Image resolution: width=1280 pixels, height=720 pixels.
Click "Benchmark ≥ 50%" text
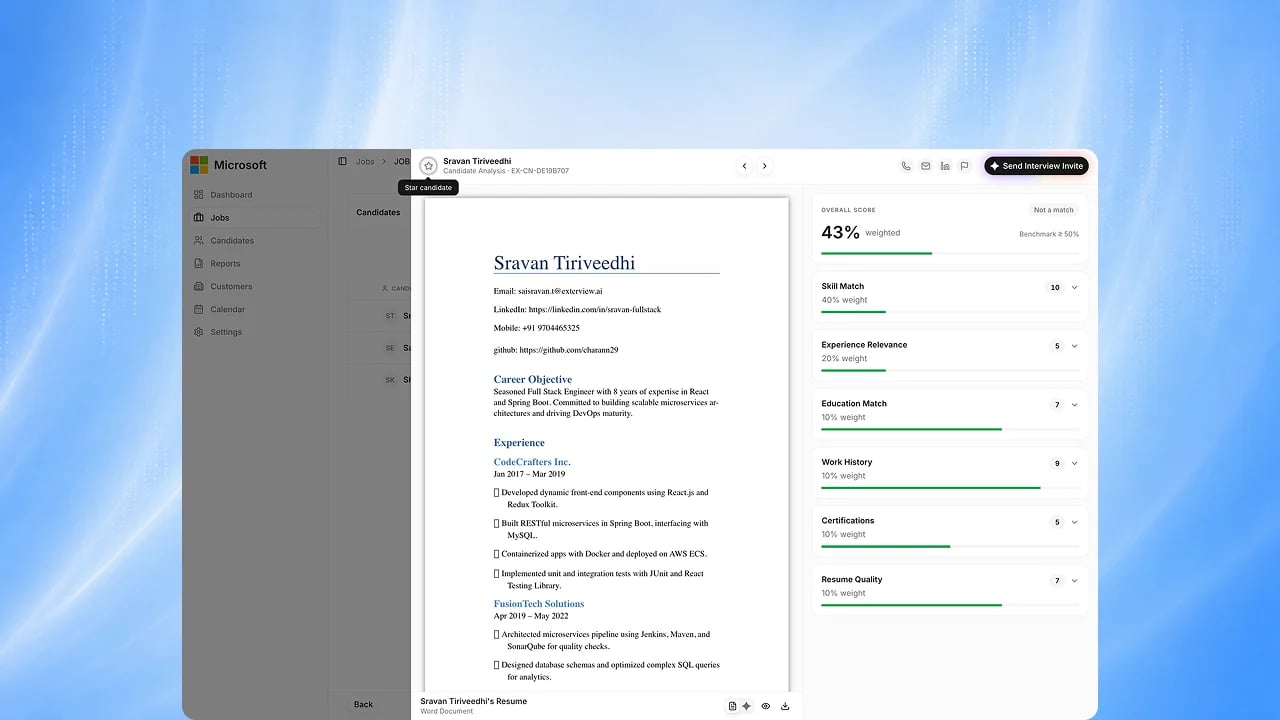(1049, 234)
